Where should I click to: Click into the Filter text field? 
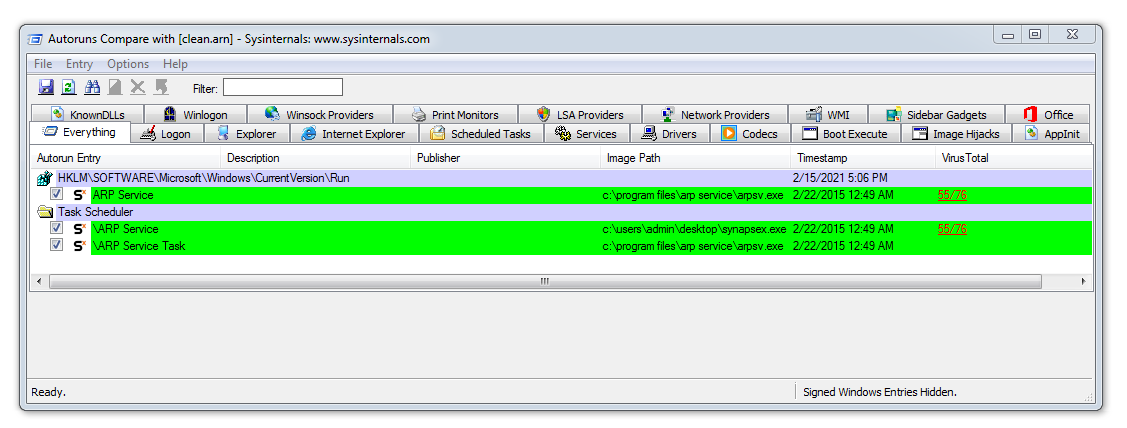coord(282,88)
